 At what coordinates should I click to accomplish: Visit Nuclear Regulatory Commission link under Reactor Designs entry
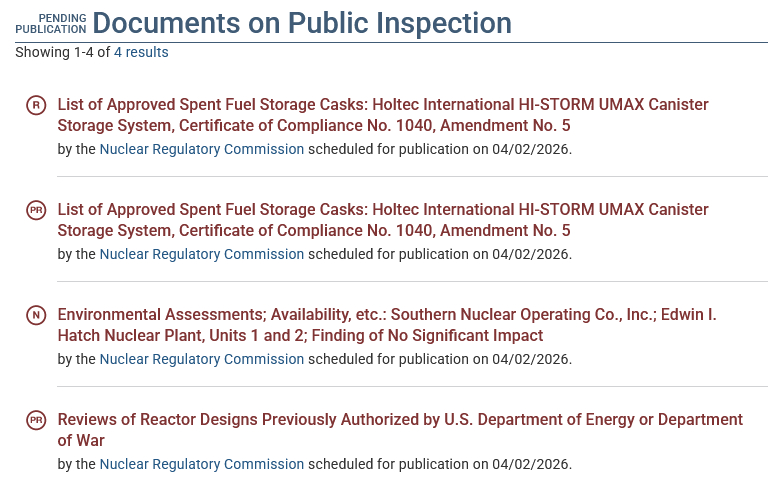click(201, 464)
